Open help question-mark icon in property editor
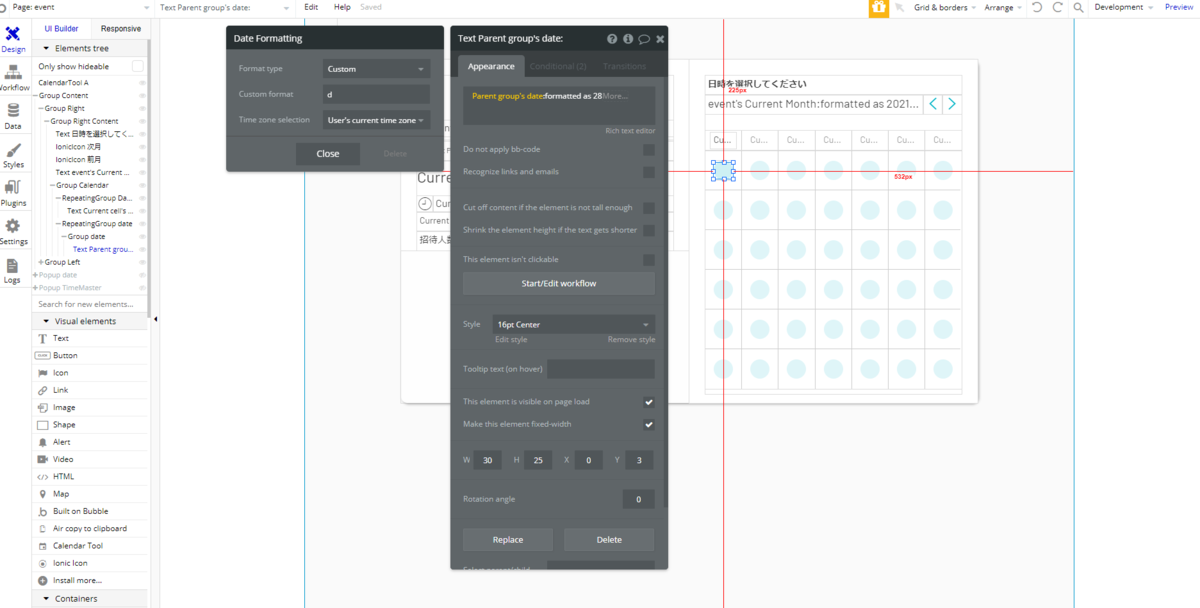 click(612, 39)
